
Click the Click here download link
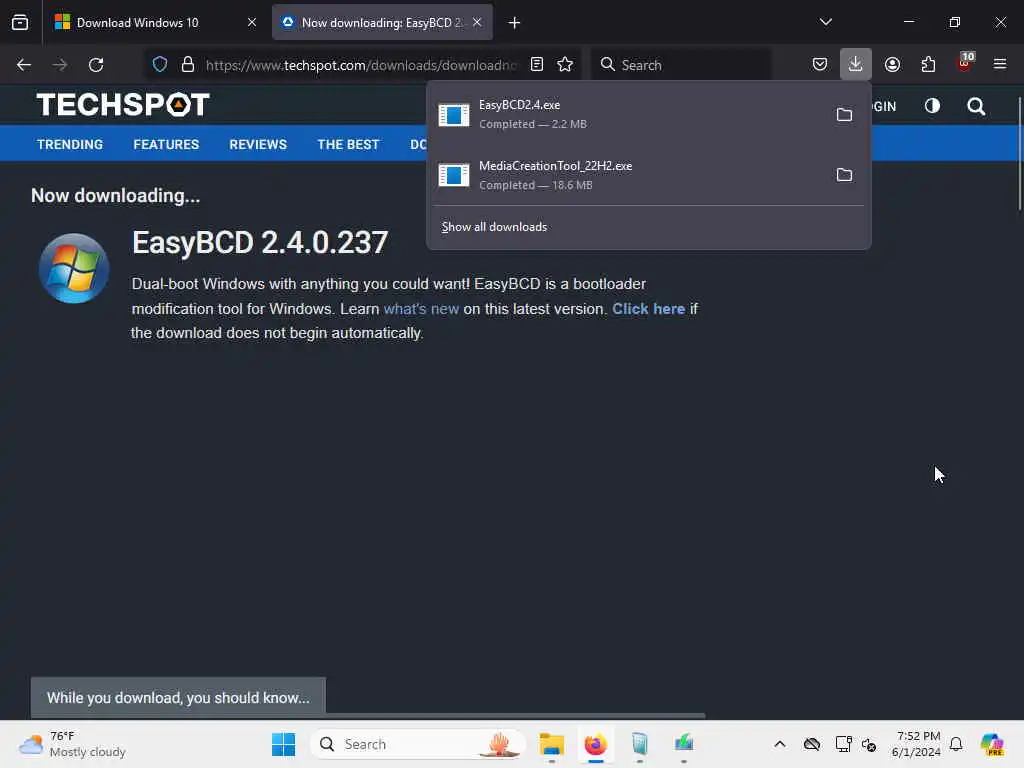(648, 309)
